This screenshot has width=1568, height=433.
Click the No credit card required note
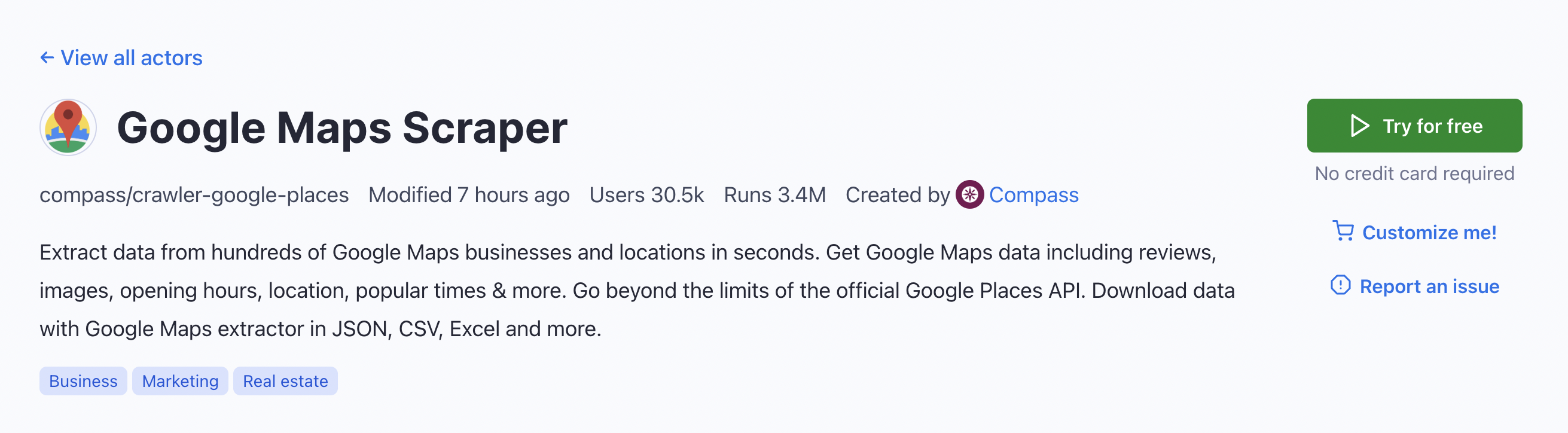pos(1414,173)
